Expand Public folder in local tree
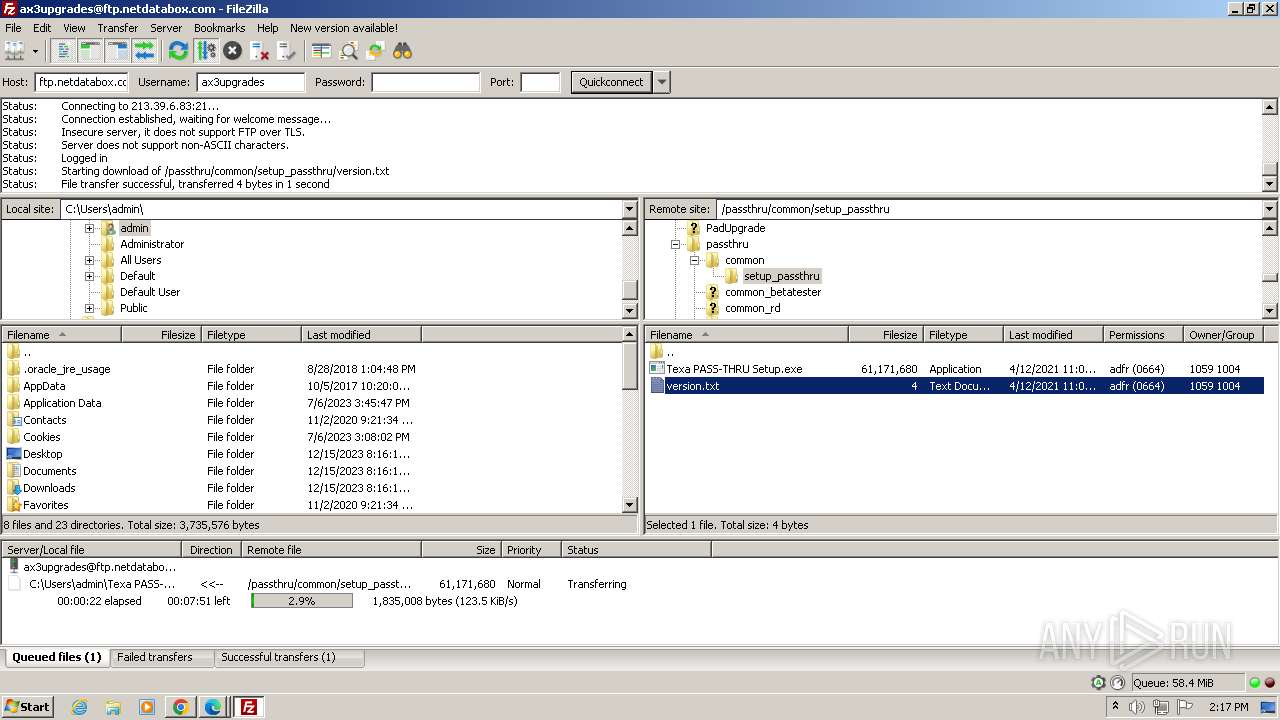Screen dimensions: 1280x720 click(x=89, y=308)
